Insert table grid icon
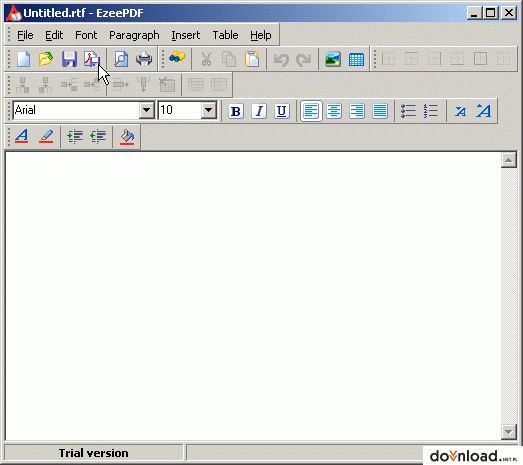Screen dimensions: 523x465 (x=356, y=60)
